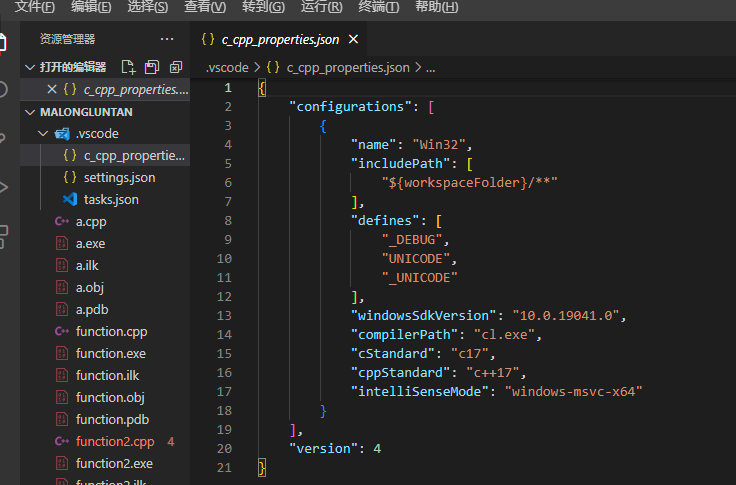Select function.pdb in the explorer
Screen dimensions: 736x485
[105, 419]
